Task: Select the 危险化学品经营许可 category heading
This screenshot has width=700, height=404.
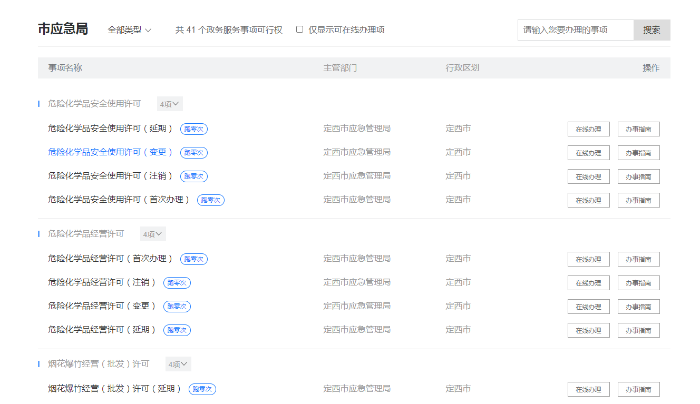Action: (86, 234)
